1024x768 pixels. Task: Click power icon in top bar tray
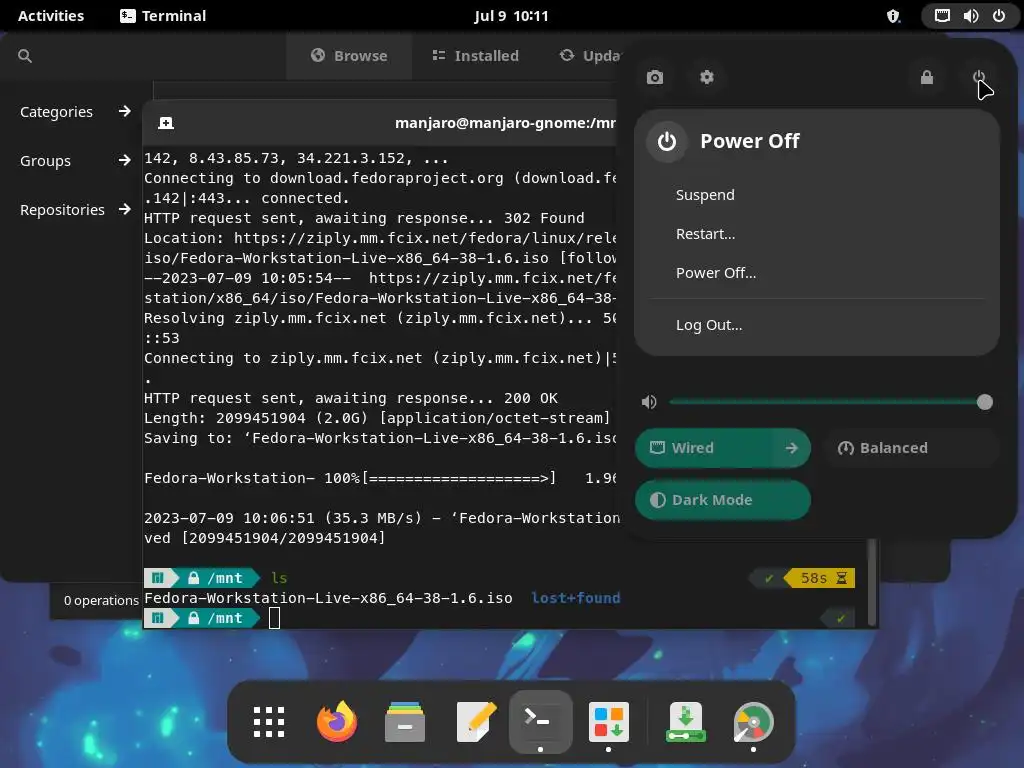point(999,16)
